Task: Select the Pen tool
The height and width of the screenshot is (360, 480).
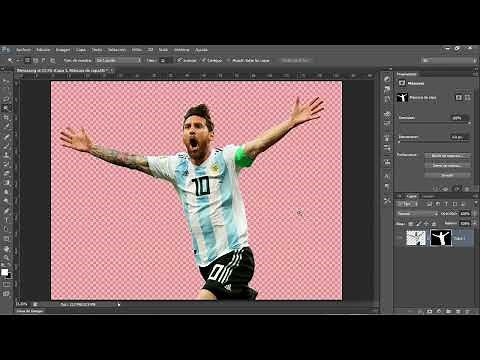Action: [6, 211]
